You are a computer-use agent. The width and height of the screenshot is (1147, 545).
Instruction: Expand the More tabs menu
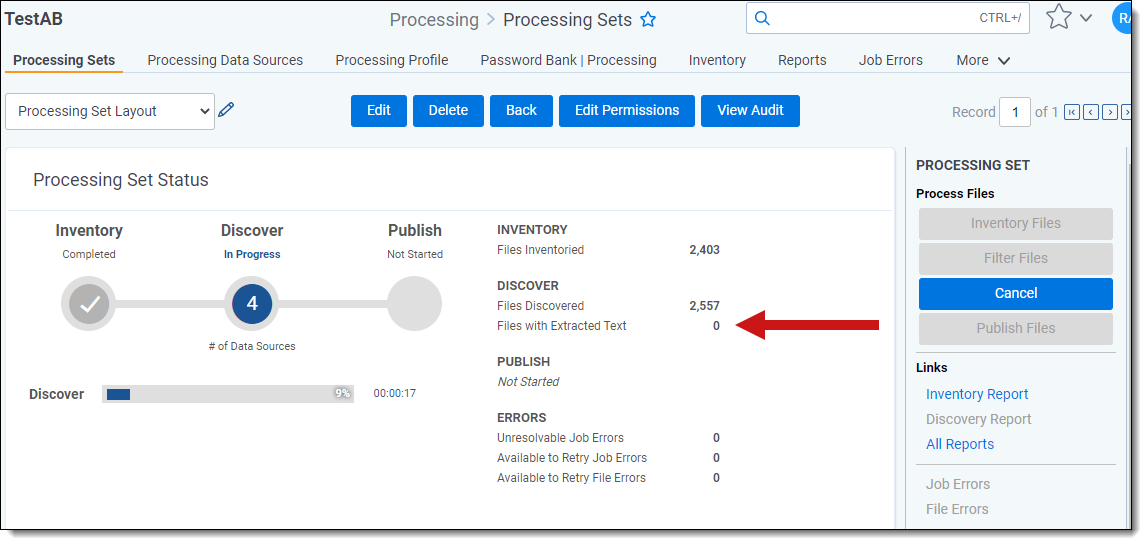(983, 60)
